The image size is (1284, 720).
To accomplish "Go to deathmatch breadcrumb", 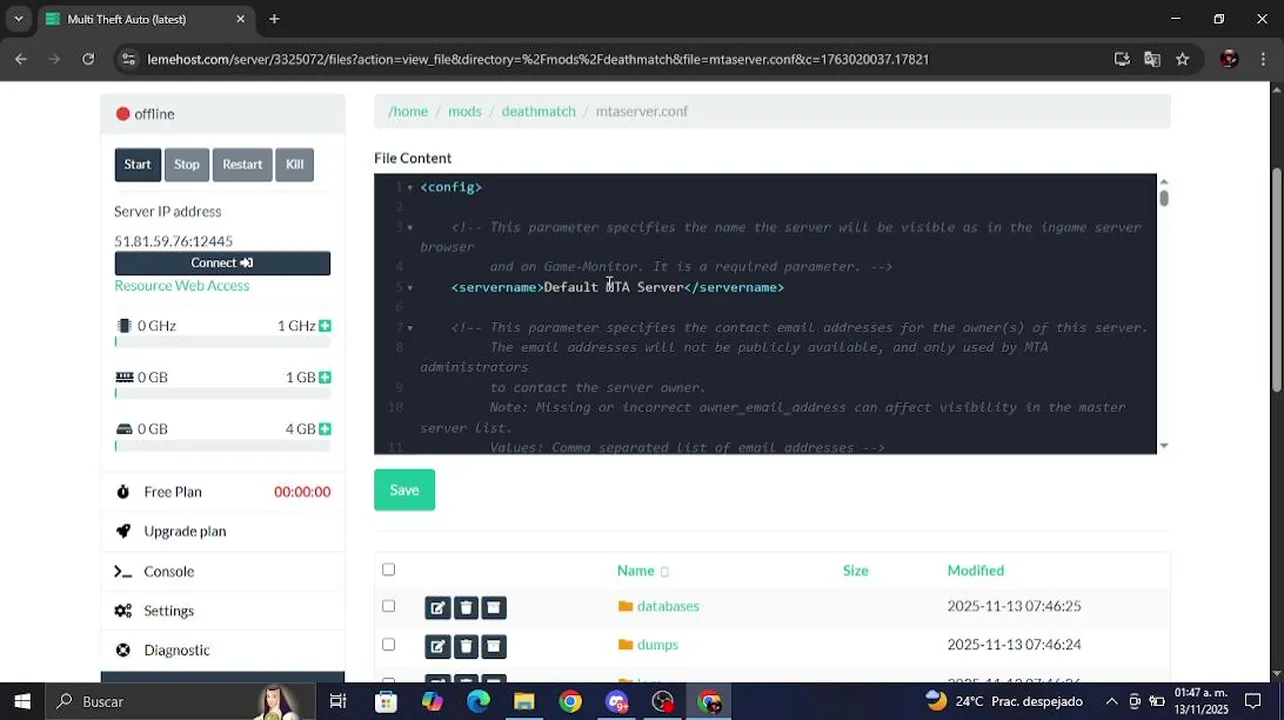I will click(x=539, y=111).
